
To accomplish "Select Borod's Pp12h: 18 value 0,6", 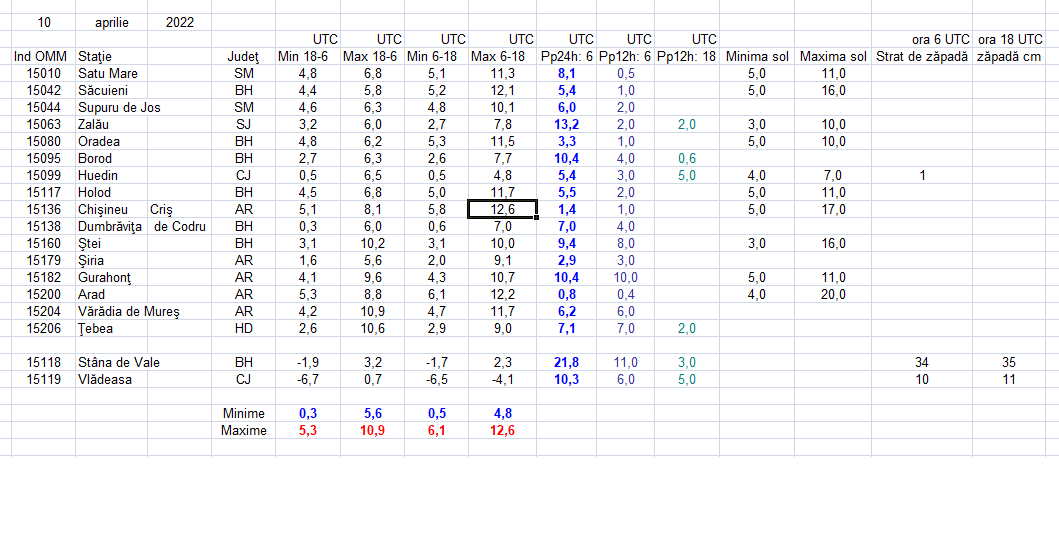I will click(x=687, y=159).
